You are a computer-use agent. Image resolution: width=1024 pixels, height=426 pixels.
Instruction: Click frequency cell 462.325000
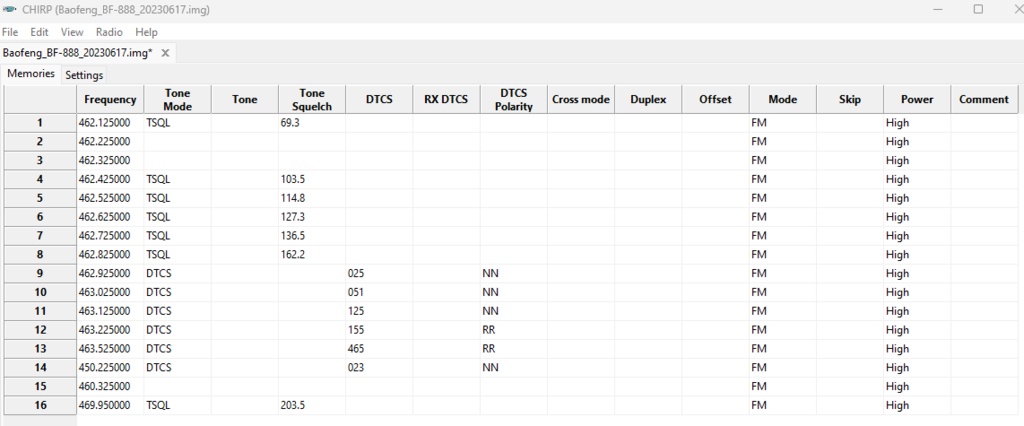(110, 160)
